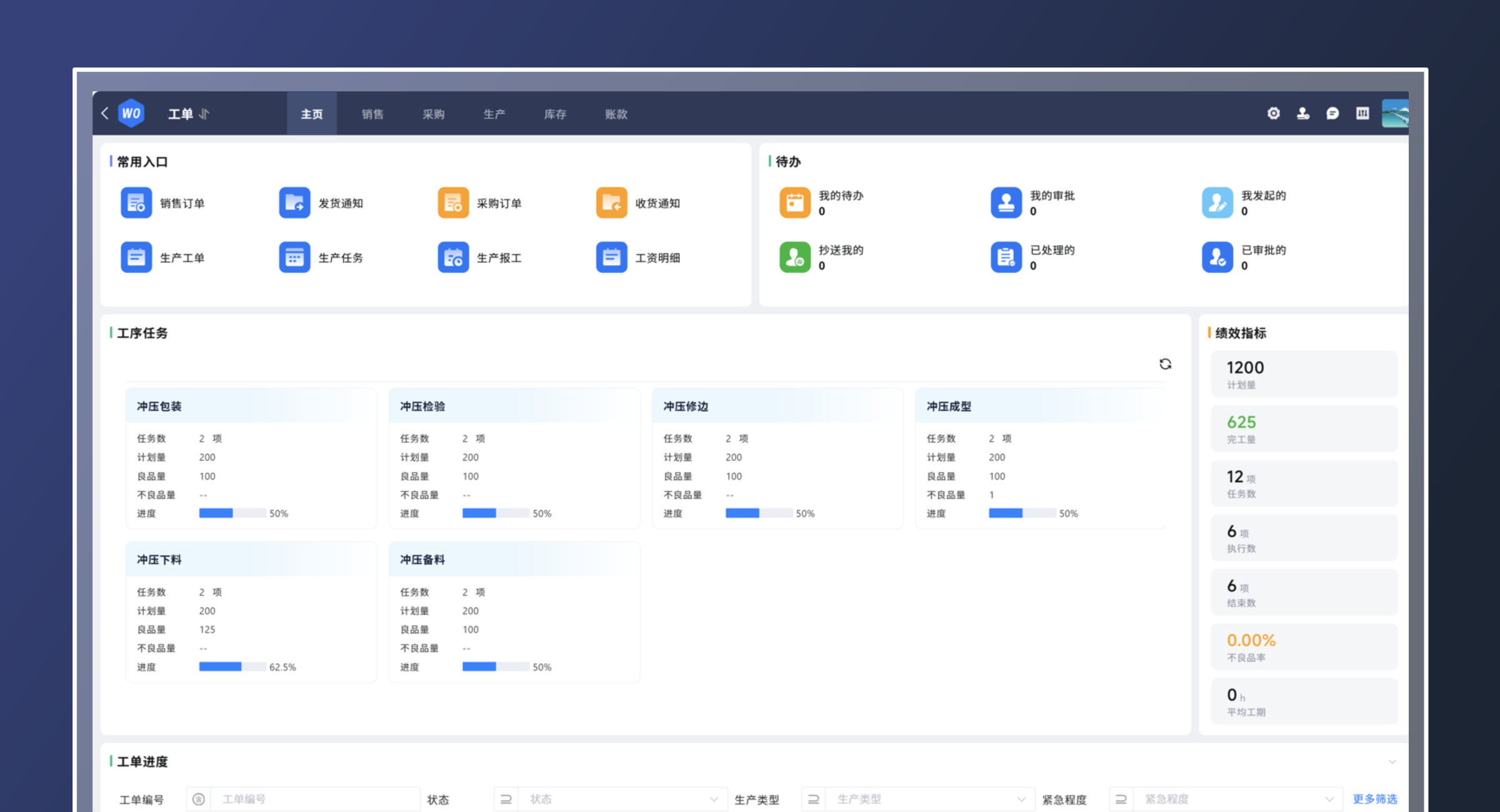Screen dimensions: 1500x812
Task: Open the 发货通知 shortcut icon
Action: [x=294, y=203]
